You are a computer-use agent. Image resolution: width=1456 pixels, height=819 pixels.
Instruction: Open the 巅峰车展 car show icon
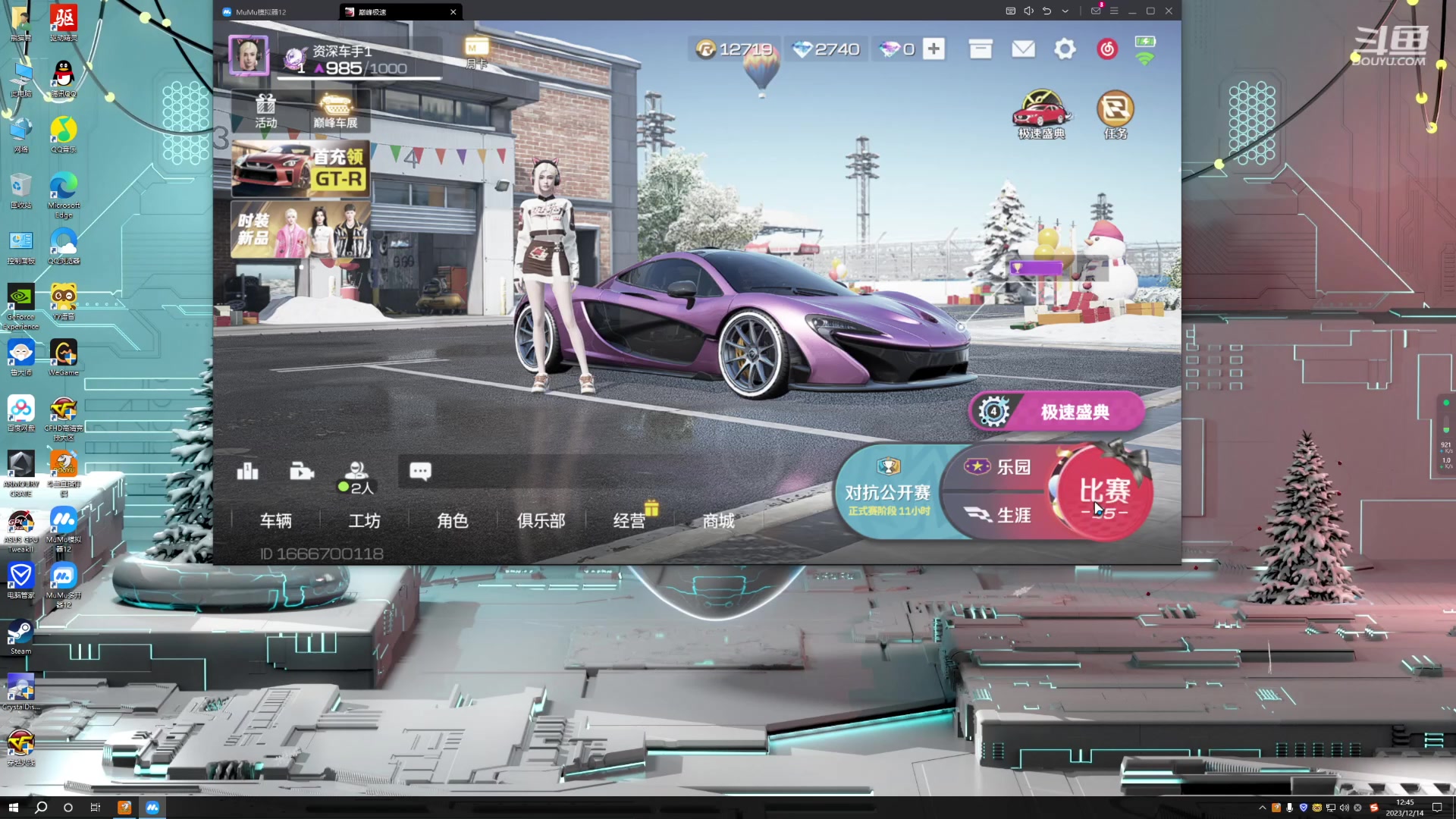point(335,111)
